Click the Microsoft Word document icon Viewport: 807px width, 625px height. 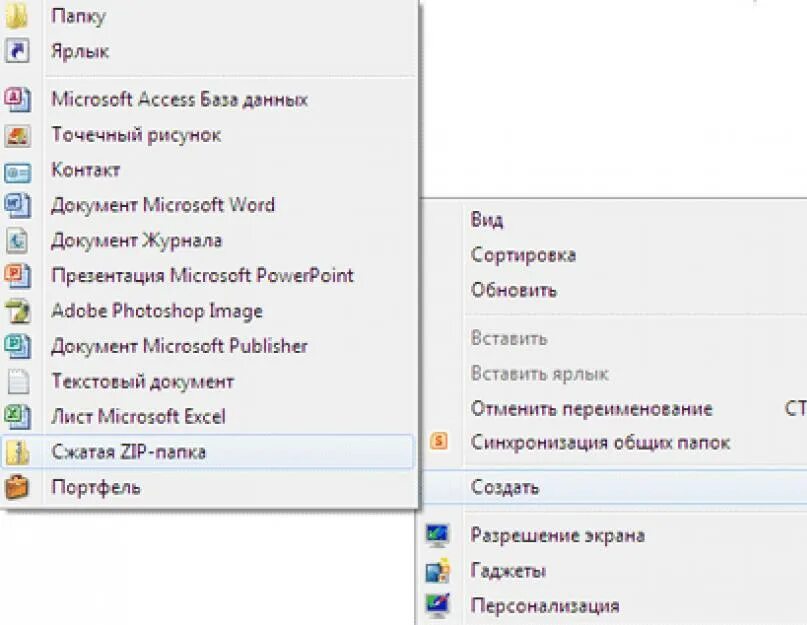click(17, 205)
